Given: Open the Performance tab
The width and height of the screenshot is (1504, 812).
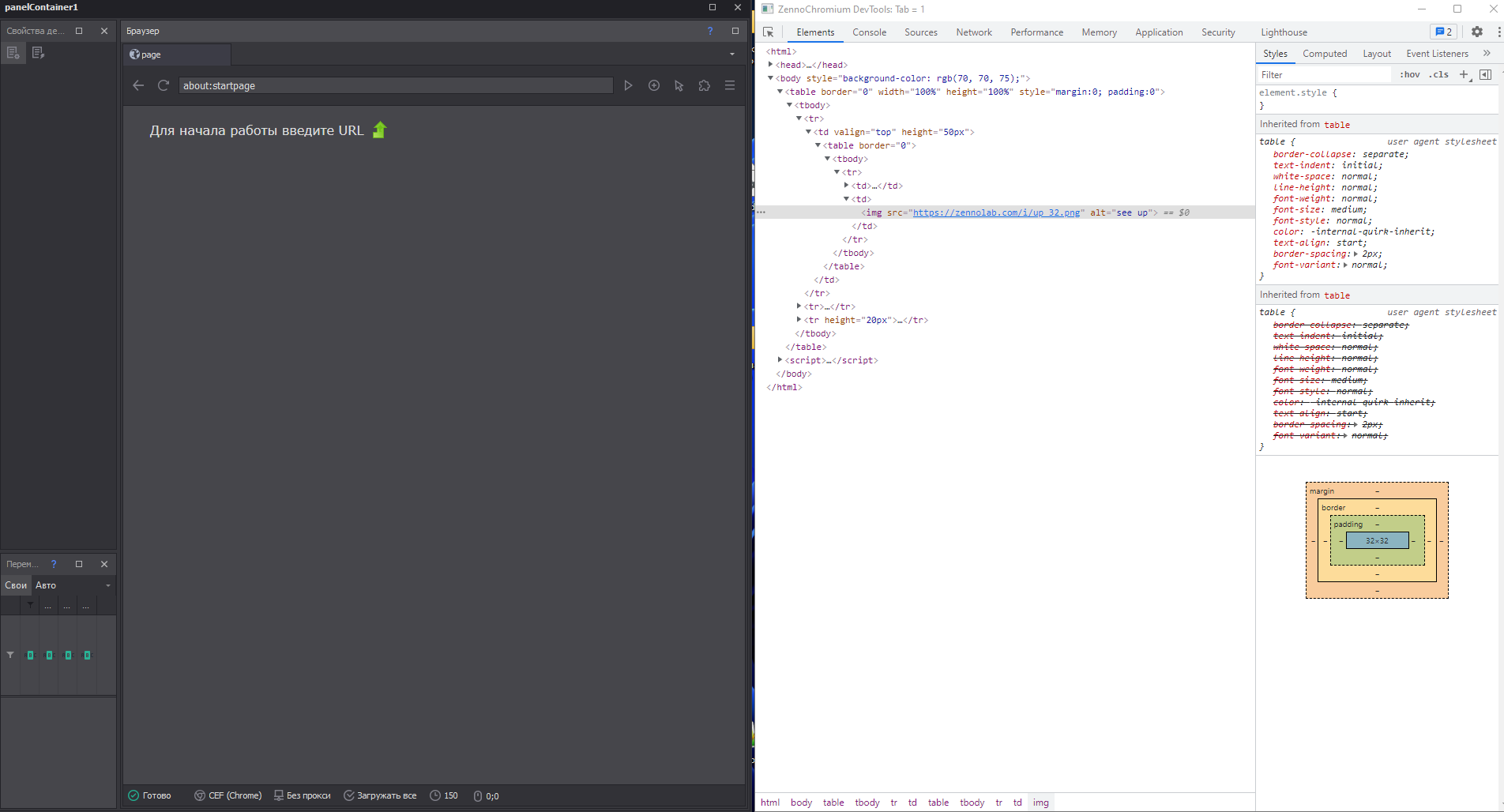Looking at the screenshot, I should coord(1036,32).
